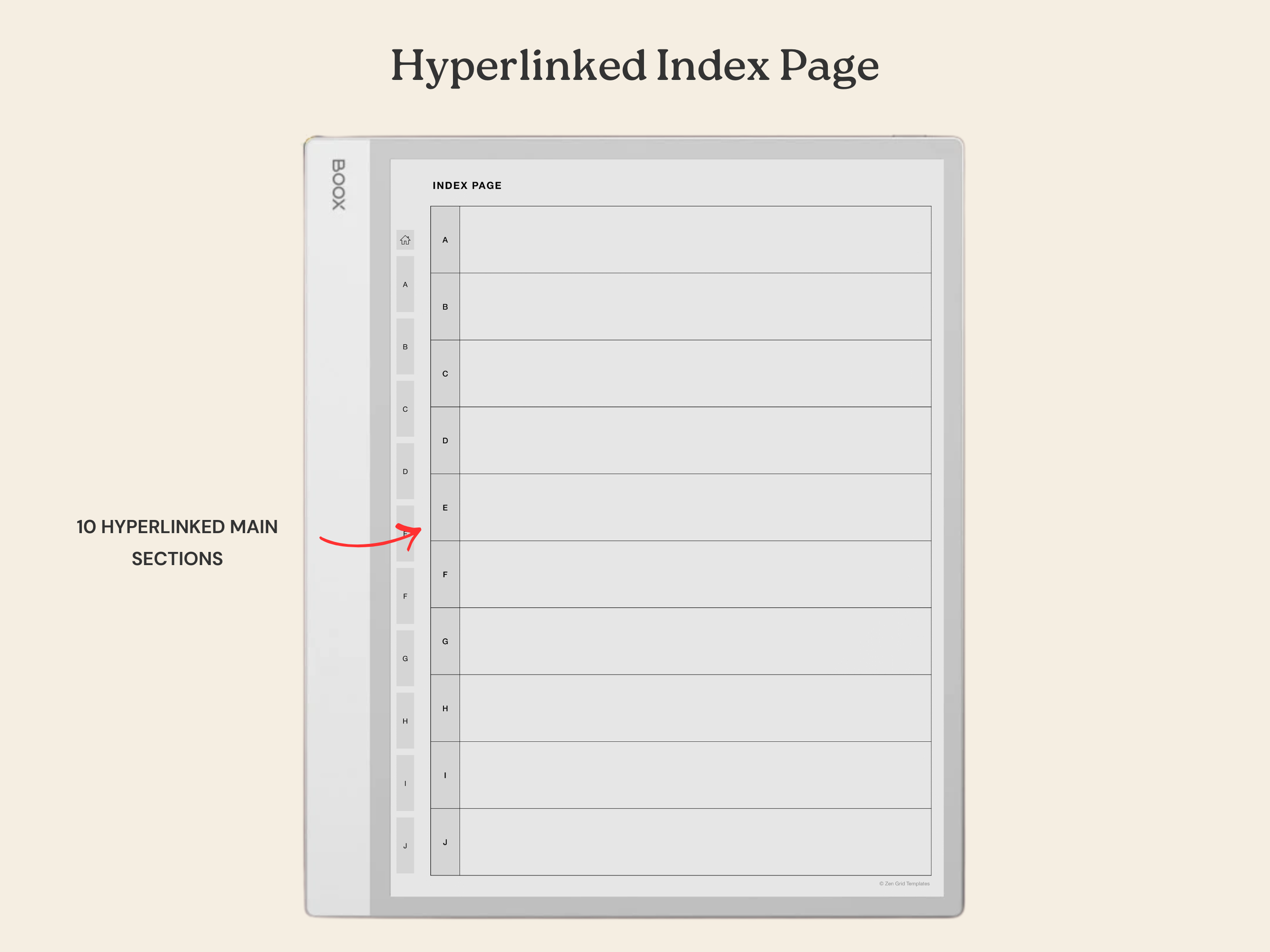Tap the home icon in sidebar
Image resolution: width=1270 pixels, height=952 pixels.
click(x=405, y=240)
